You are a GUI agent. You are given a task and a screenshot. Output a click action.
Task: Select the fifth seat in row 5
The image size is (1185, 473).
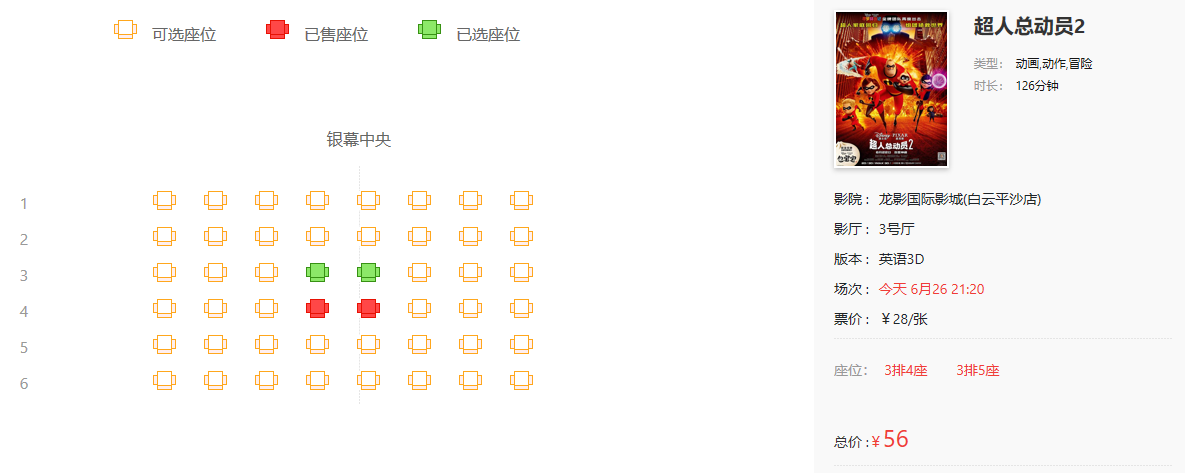[368, 345]
